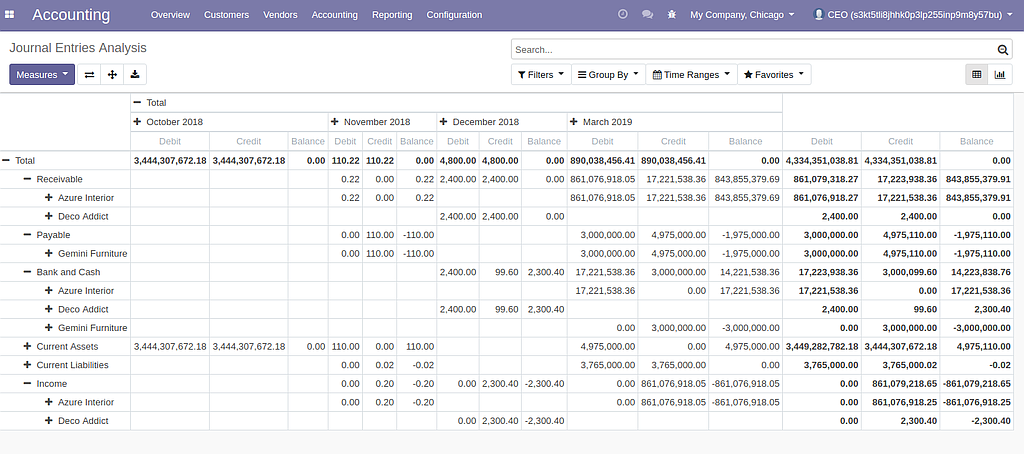Open the debug bug icon
1024x454 pixels.
pos(672,14)
